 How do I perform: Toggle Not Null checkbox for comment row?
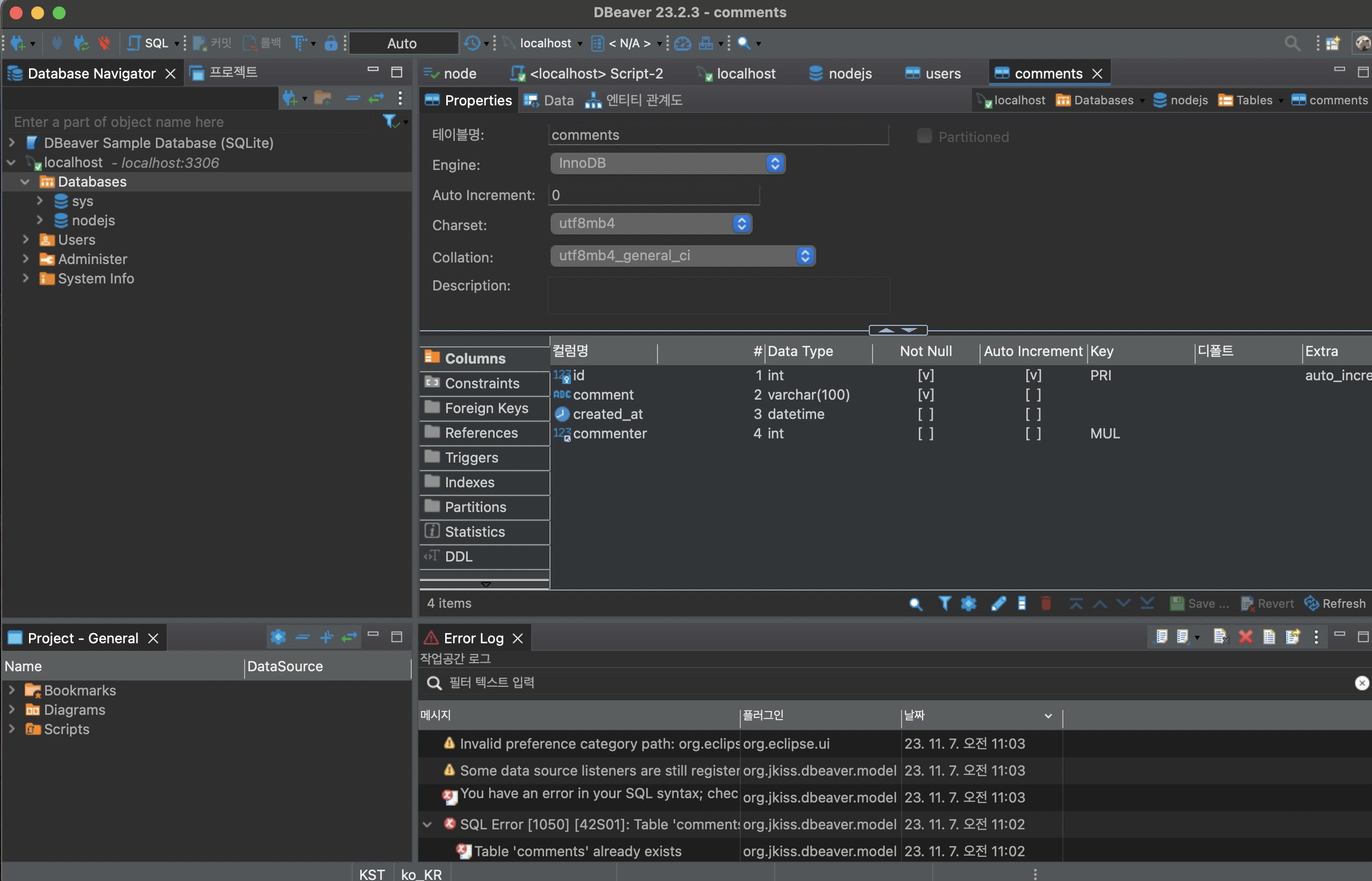point(926,395)
